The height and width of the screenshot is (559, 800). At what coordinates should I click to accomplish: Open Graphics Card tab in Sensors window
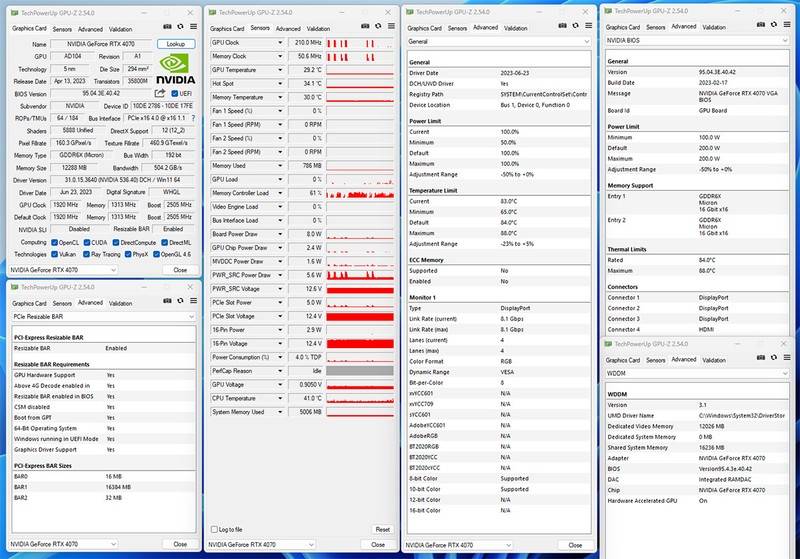[227, 29]
